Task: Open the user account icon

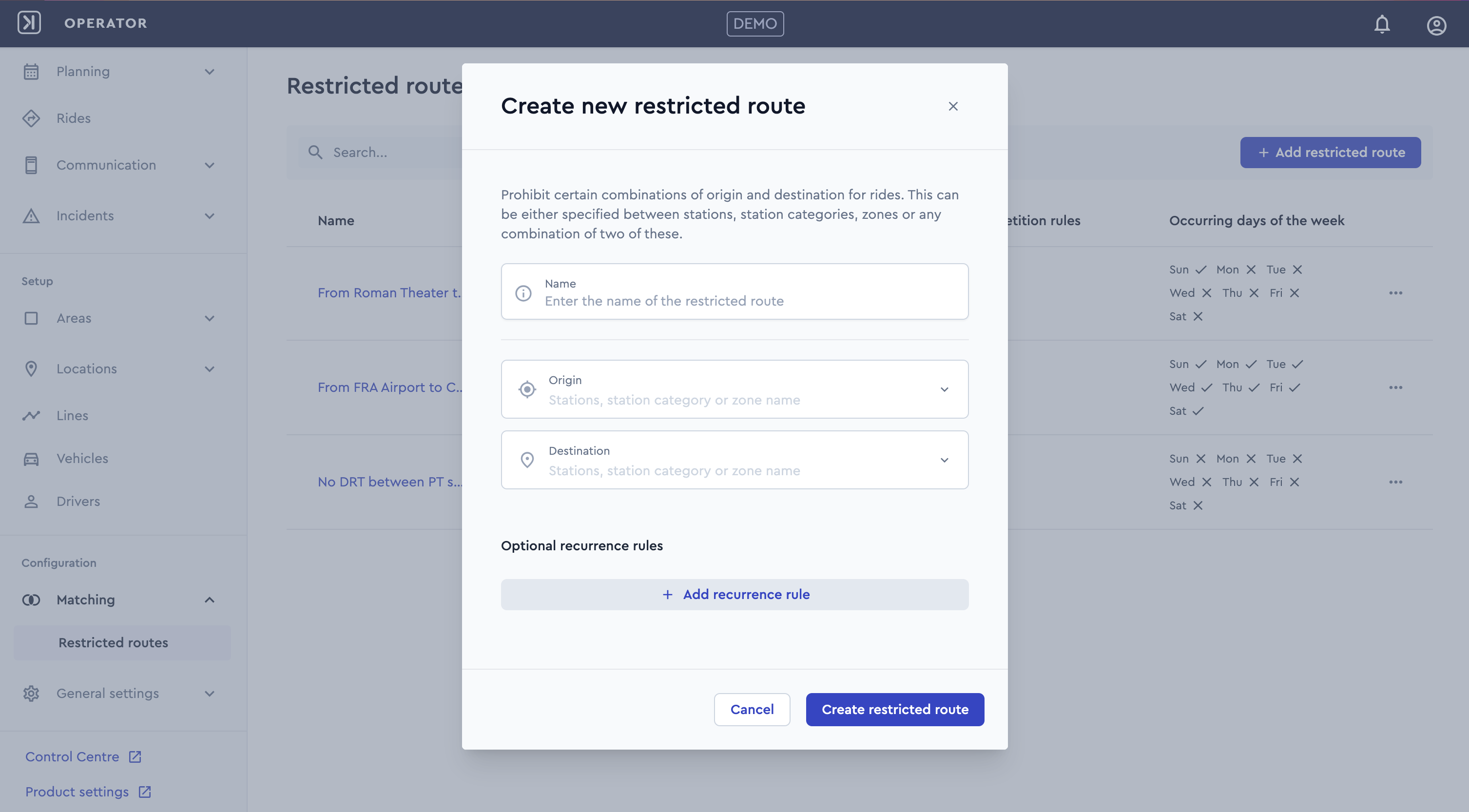Action: pyautogui.click(x=1436, y=25)
